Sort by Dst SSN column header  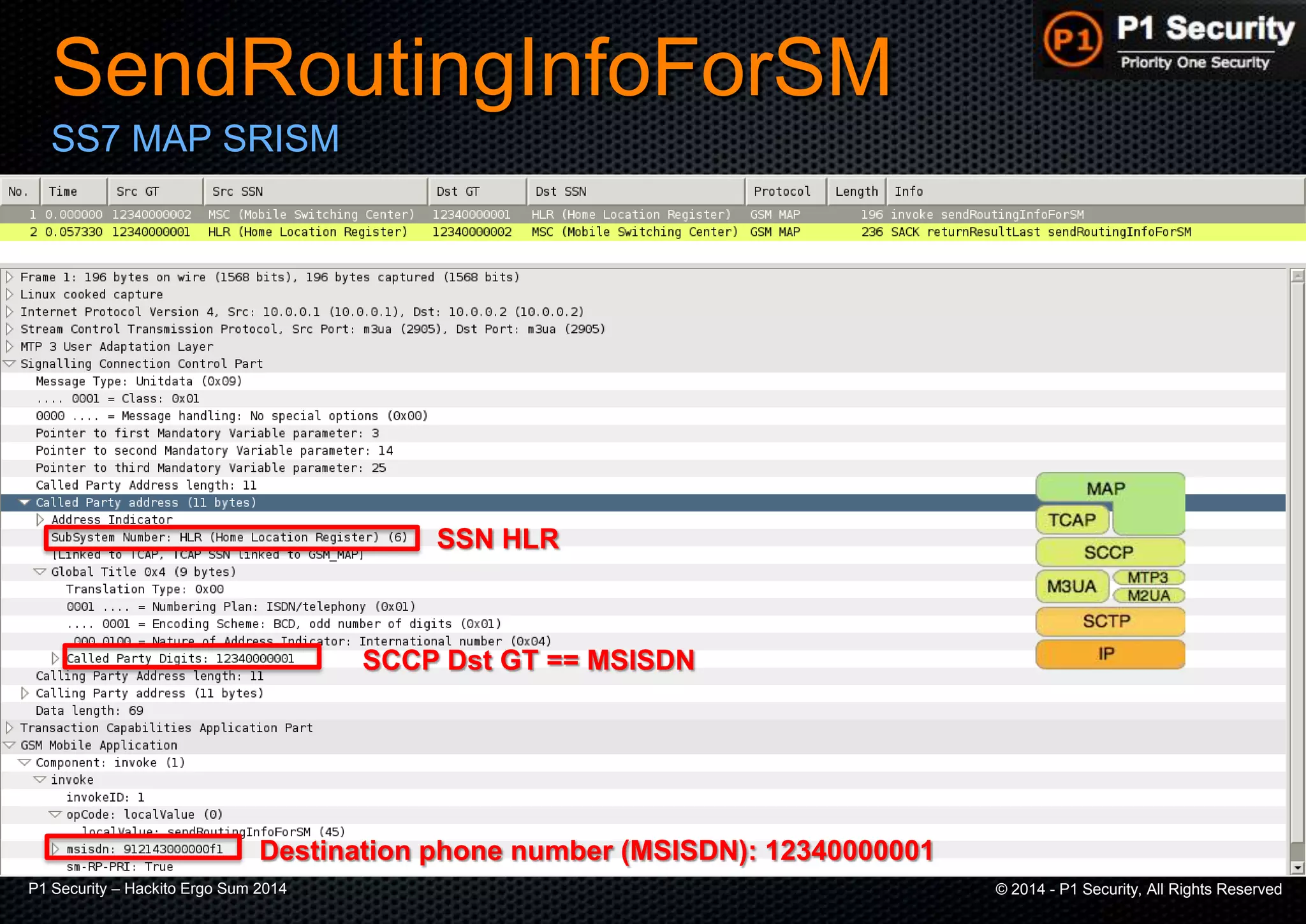coord(636,191)
